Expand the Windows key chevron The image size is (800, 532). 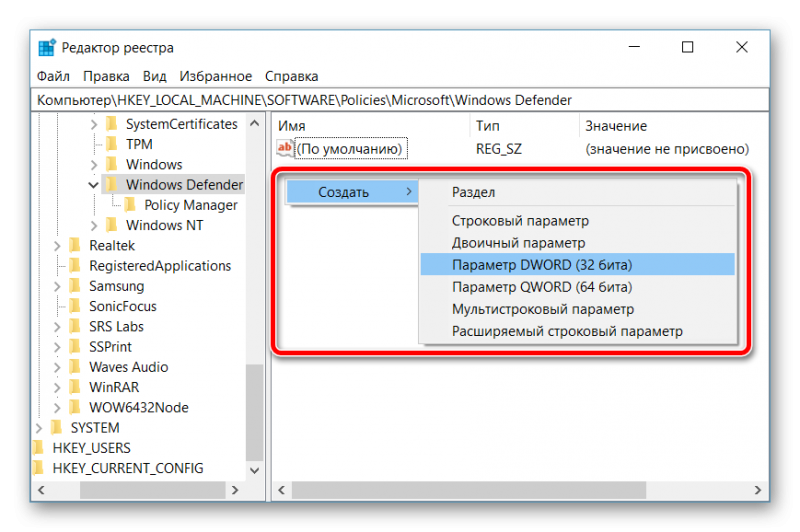click(94, 165)
